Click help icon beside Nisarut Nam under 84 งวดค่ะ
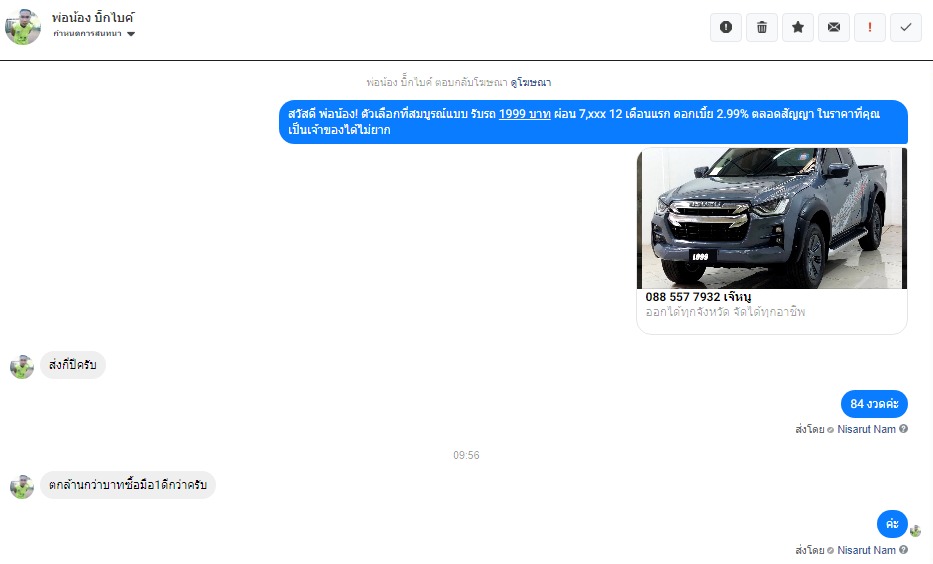 (903, 428)
